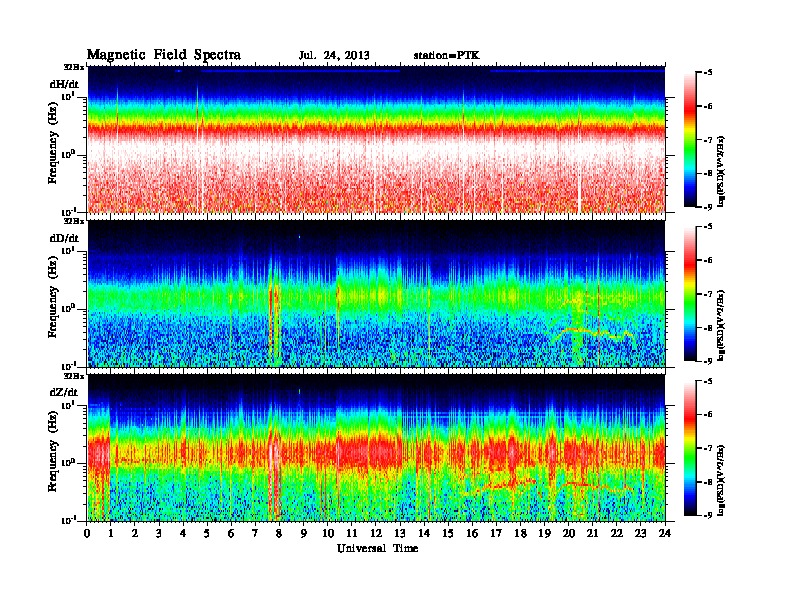Click hour tick label '10' on time axis
Screen dimensions: 792x612
point(328,533)
